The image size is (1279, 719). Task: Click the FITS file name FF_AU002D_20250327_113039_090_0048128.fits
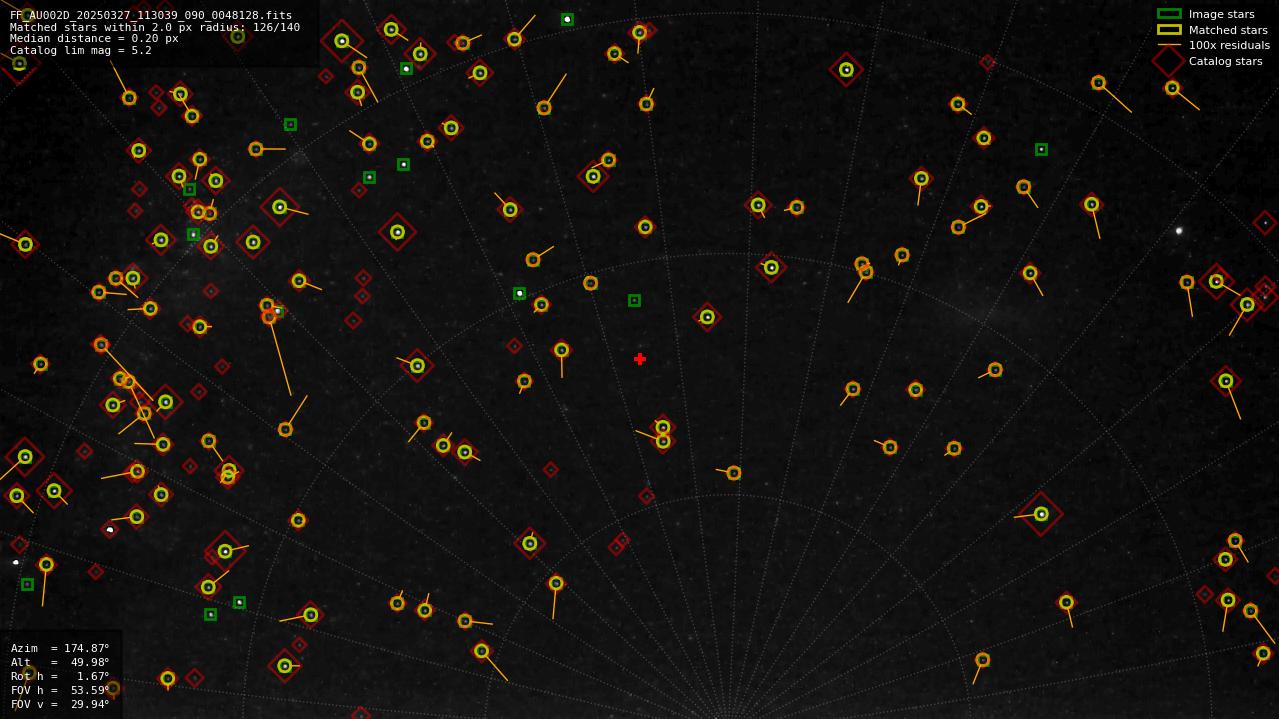tap(151, 16)
